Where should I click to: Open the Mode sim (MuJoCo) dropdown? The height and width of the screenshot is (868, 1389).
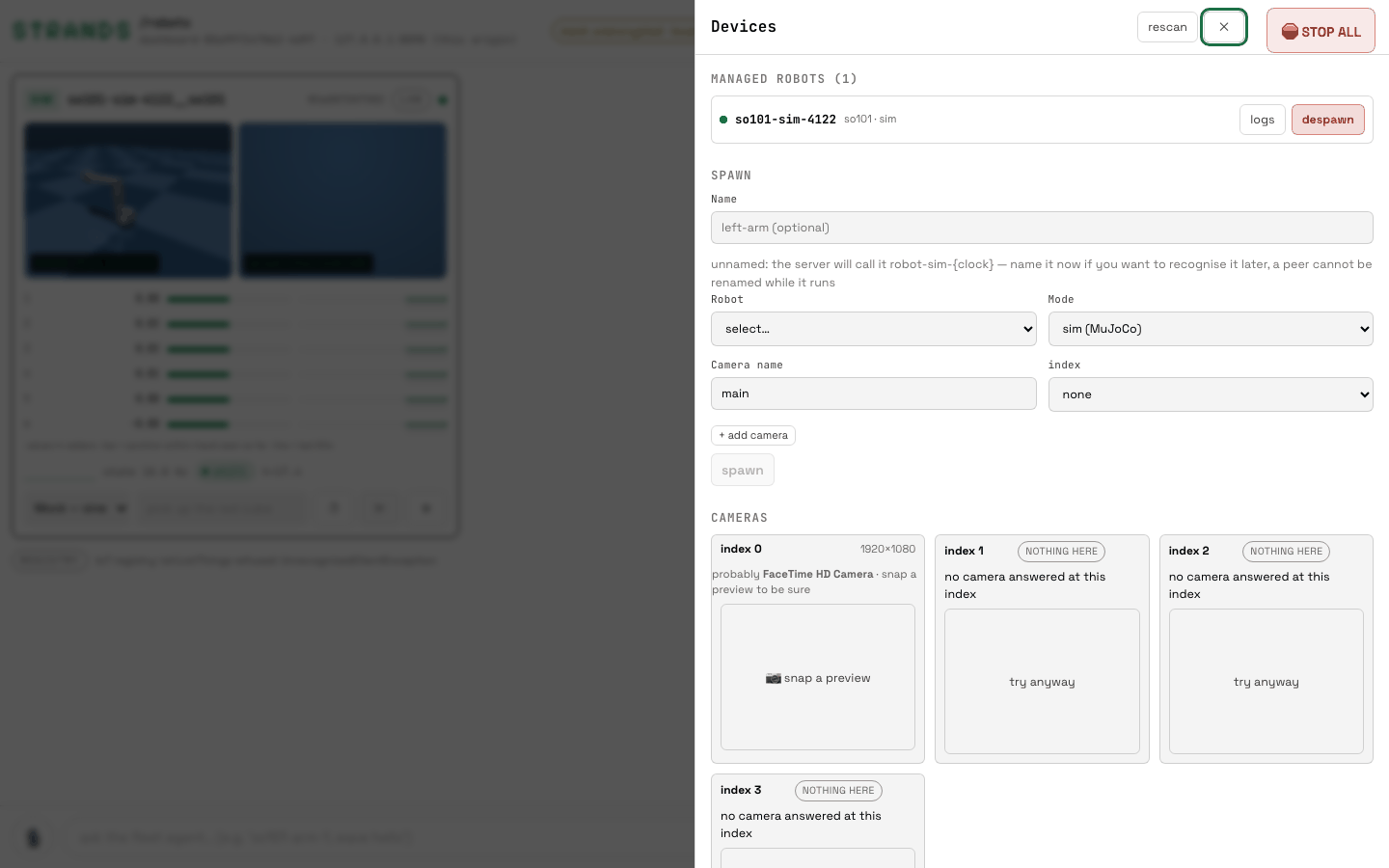click(x=1211, y=329)
